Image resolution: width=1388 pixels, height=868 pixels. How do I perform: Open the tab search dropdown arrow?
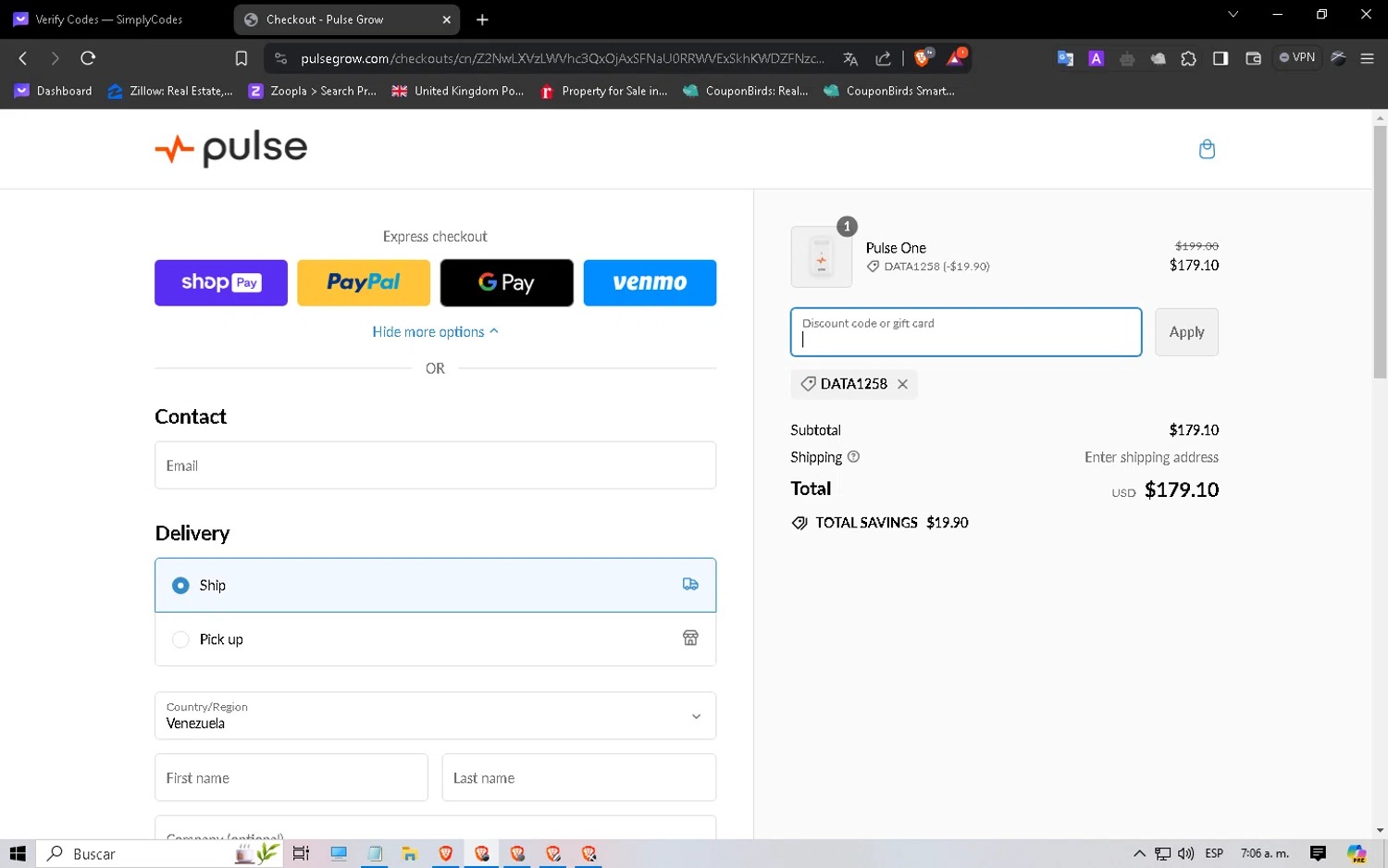[x=1233, y=14]
